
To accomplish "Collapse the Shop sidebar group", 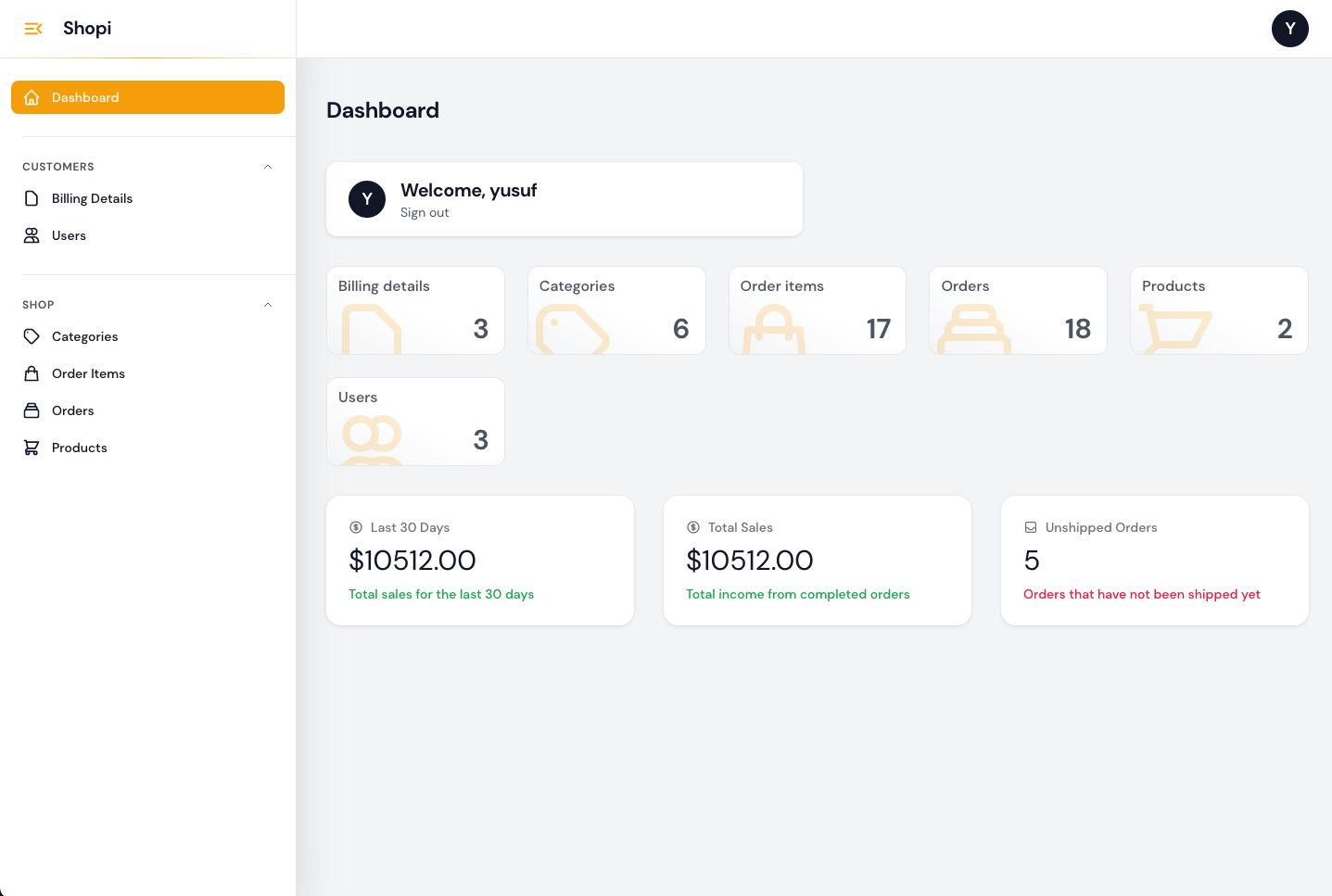I will tap(268, 305).
